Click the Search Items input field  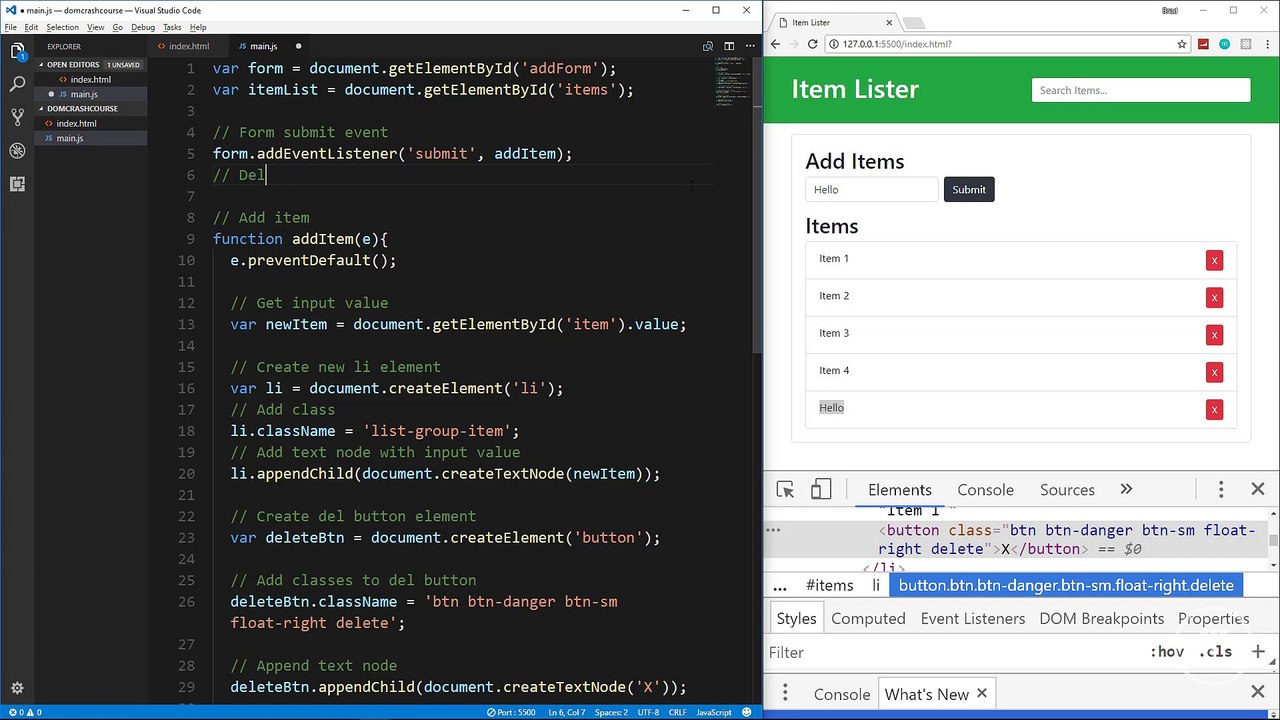pos(1141,90)
